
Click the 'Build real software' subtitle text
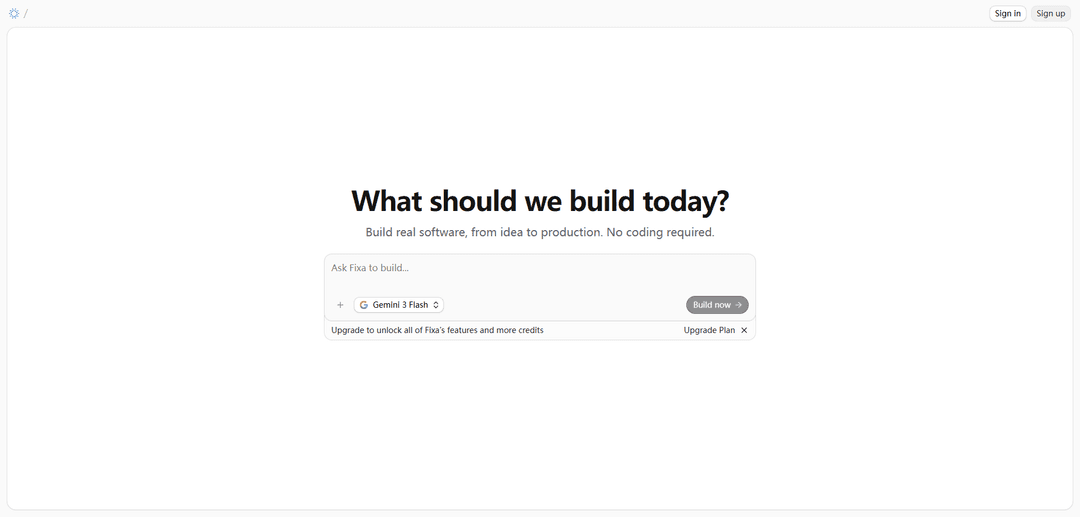click(540, 232)
